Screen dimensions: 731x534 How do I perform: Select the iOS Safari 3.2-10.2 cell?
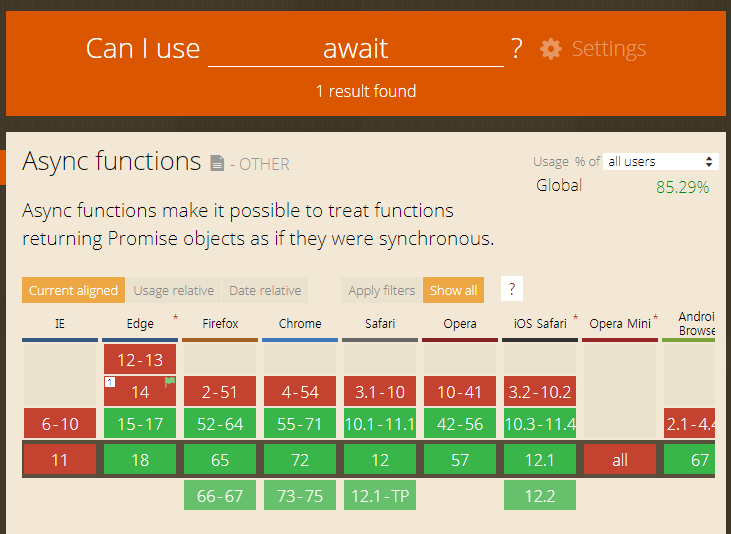pyautogui.click(x=540, y=391)
